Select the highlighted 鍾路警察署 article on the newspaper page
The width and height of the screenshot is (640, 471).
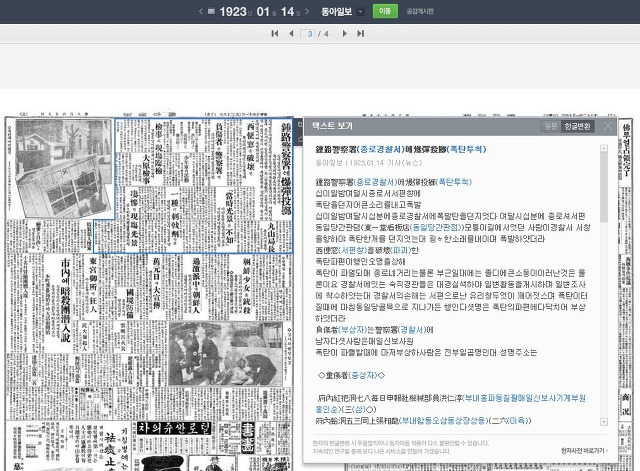pyautogui.click(x=204, y=186)
